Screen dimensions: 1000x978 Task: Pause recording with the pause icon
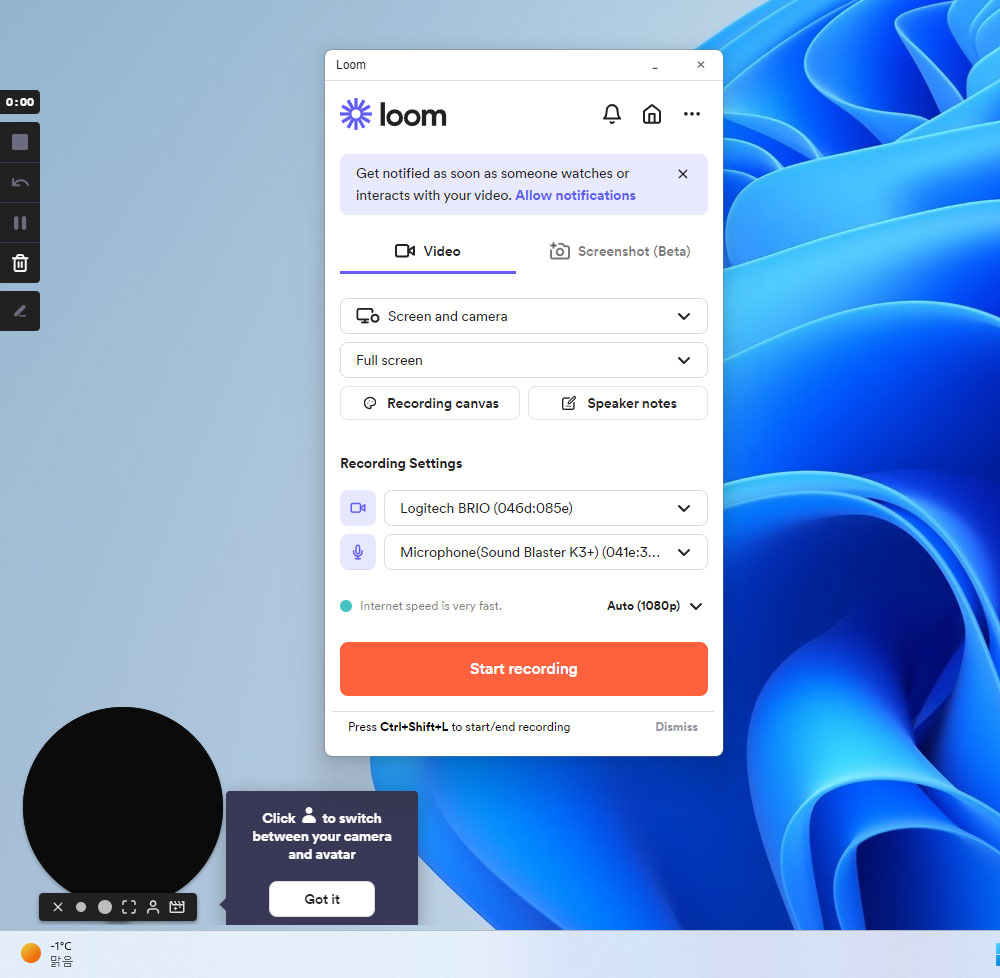point(20,223)
